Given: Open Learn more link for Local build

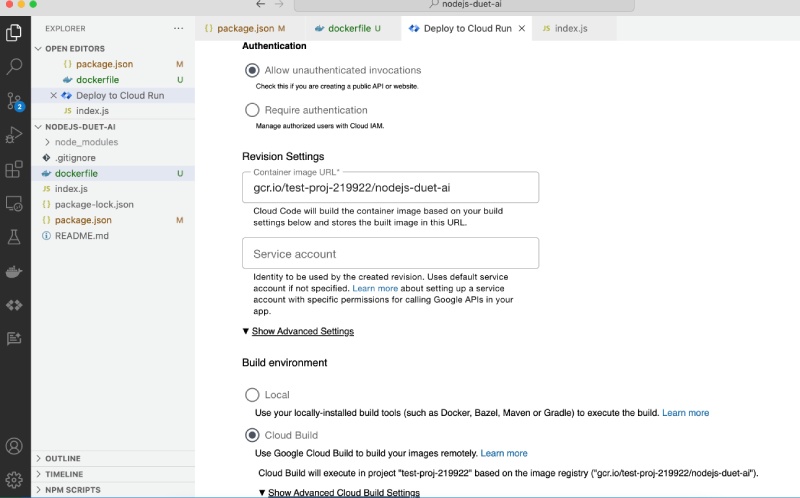Looking at the screenshot, I should (685, 413).
